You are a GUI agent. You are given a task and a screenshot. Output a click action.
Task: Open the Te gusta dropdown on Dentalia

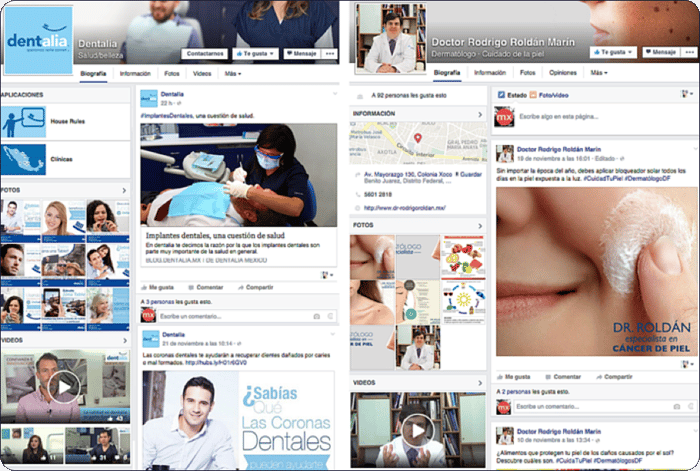tap(255, 54)
